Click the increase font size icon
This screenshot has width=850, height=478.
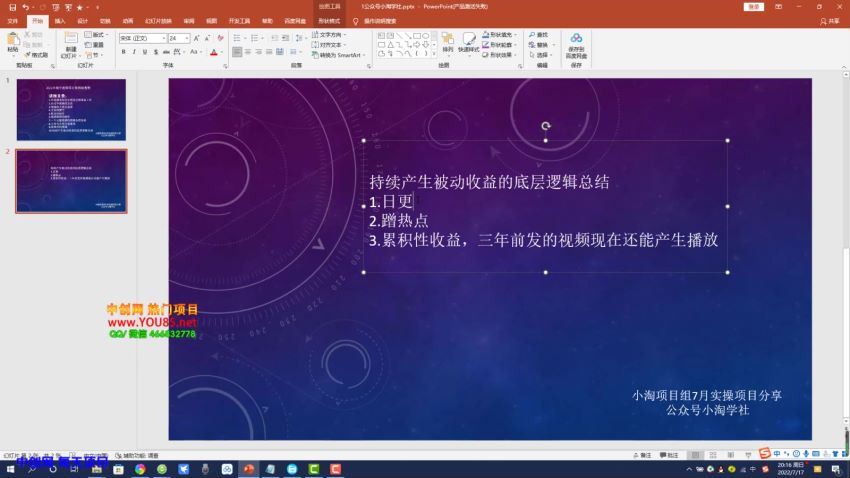pos(196,38)
